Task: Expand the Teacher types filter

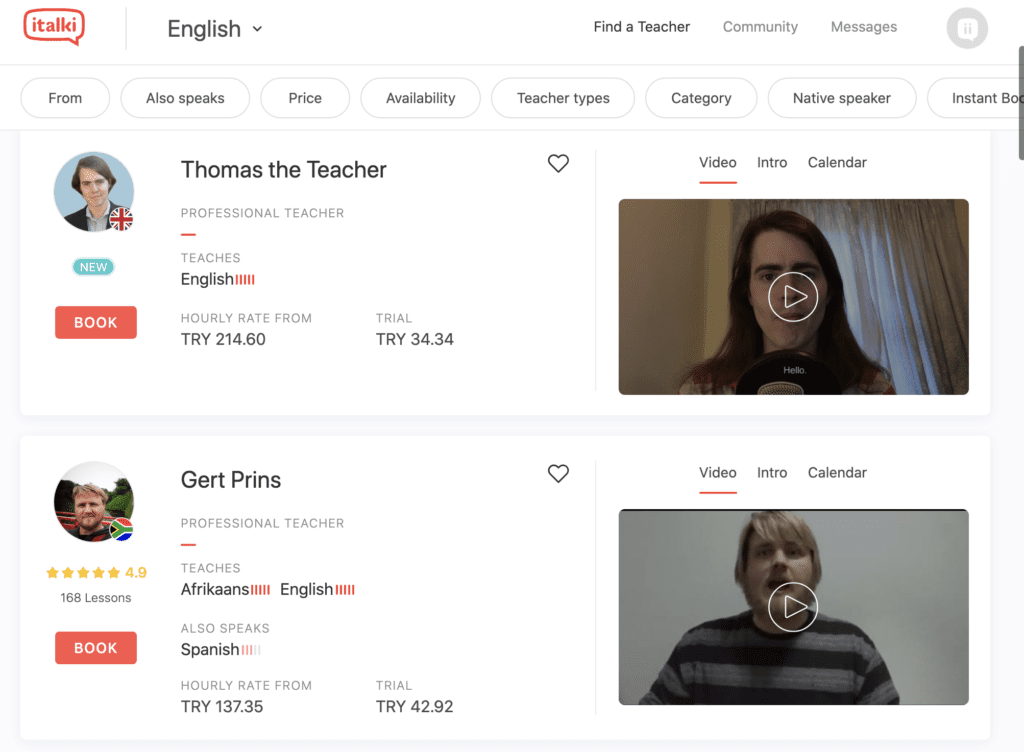Action: pyautogui.click(x=563, y=98)
